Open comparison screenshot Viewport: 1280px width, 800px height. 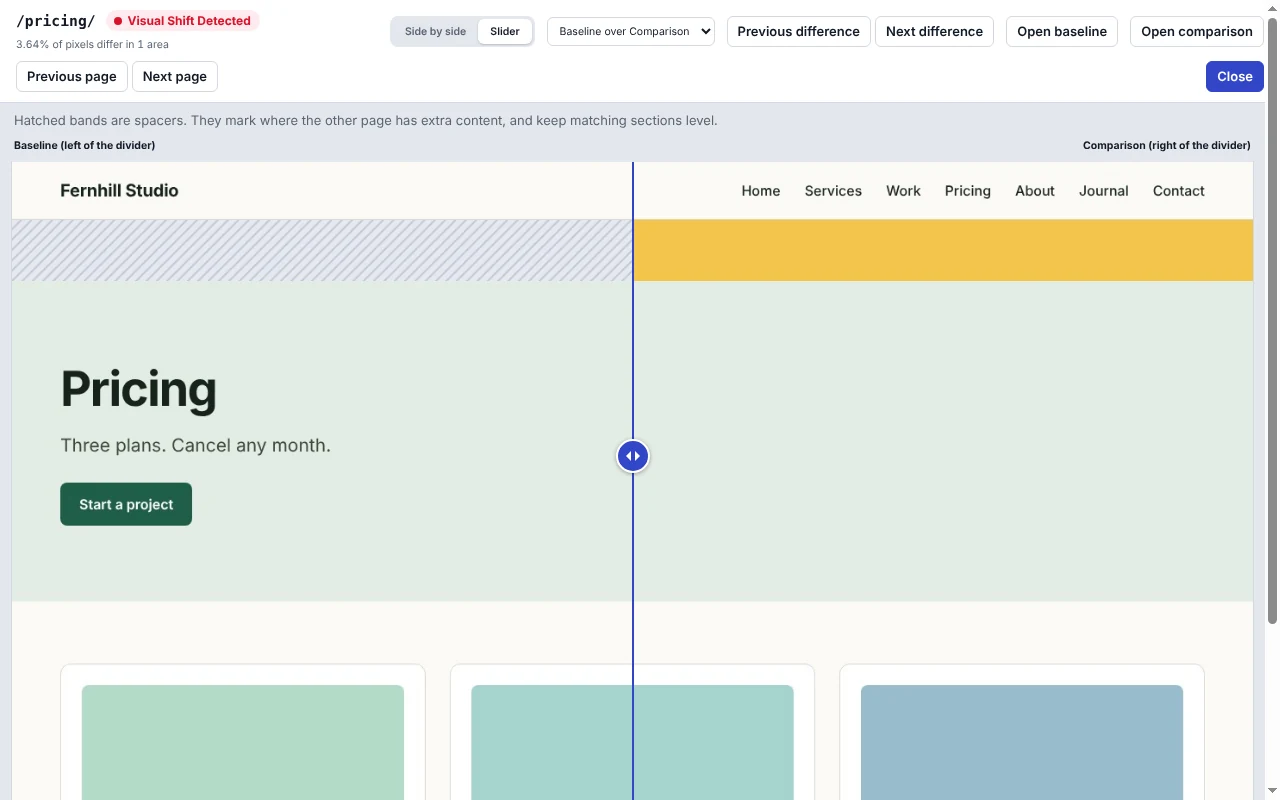click(x=1197, y=31)
